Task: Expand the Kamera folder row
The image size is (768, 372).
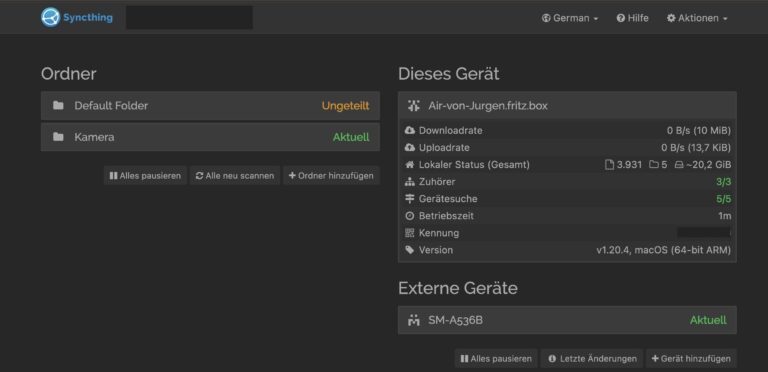Action: coord(210,137)
